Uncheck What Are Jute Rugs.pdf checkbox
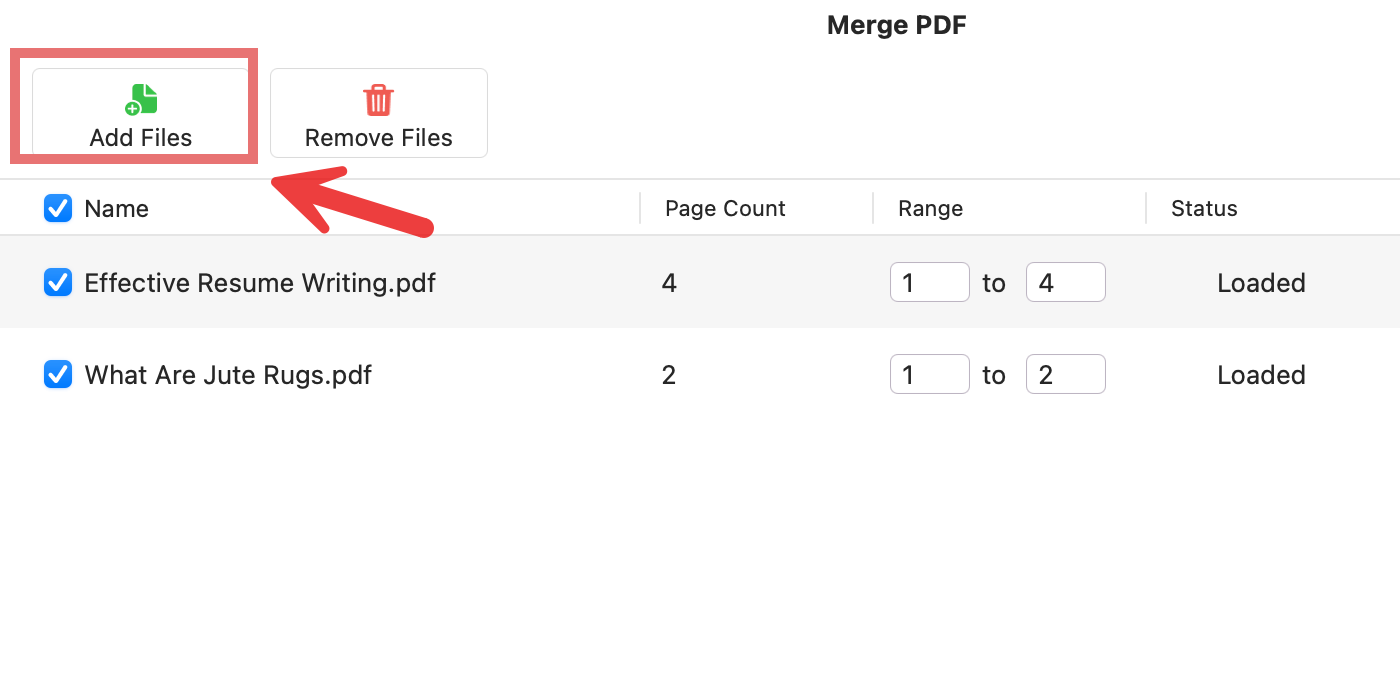1400x700 pixels. coord(58,375)
